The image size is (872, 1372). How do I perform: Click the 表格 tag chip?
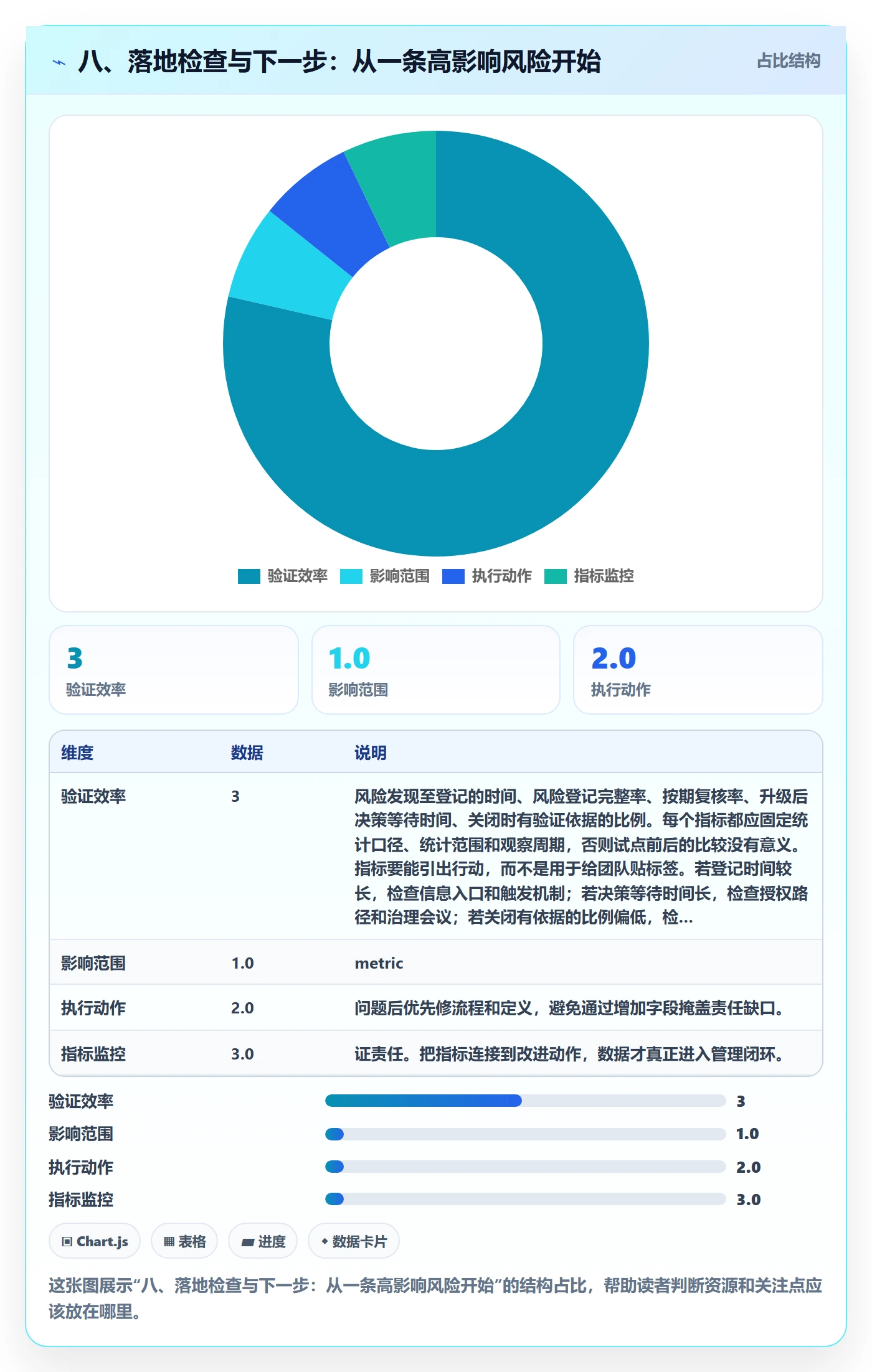[x=184, y=1241]
